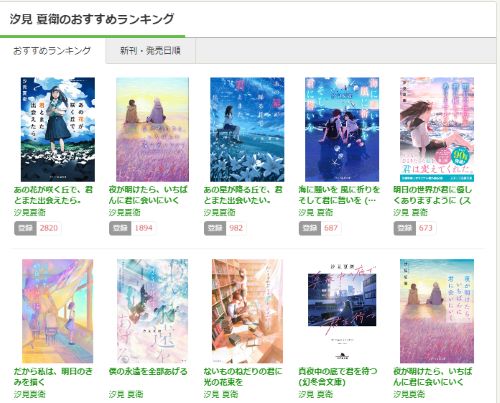Switch to the 新刊・発売日順 tab

[150, 51]
